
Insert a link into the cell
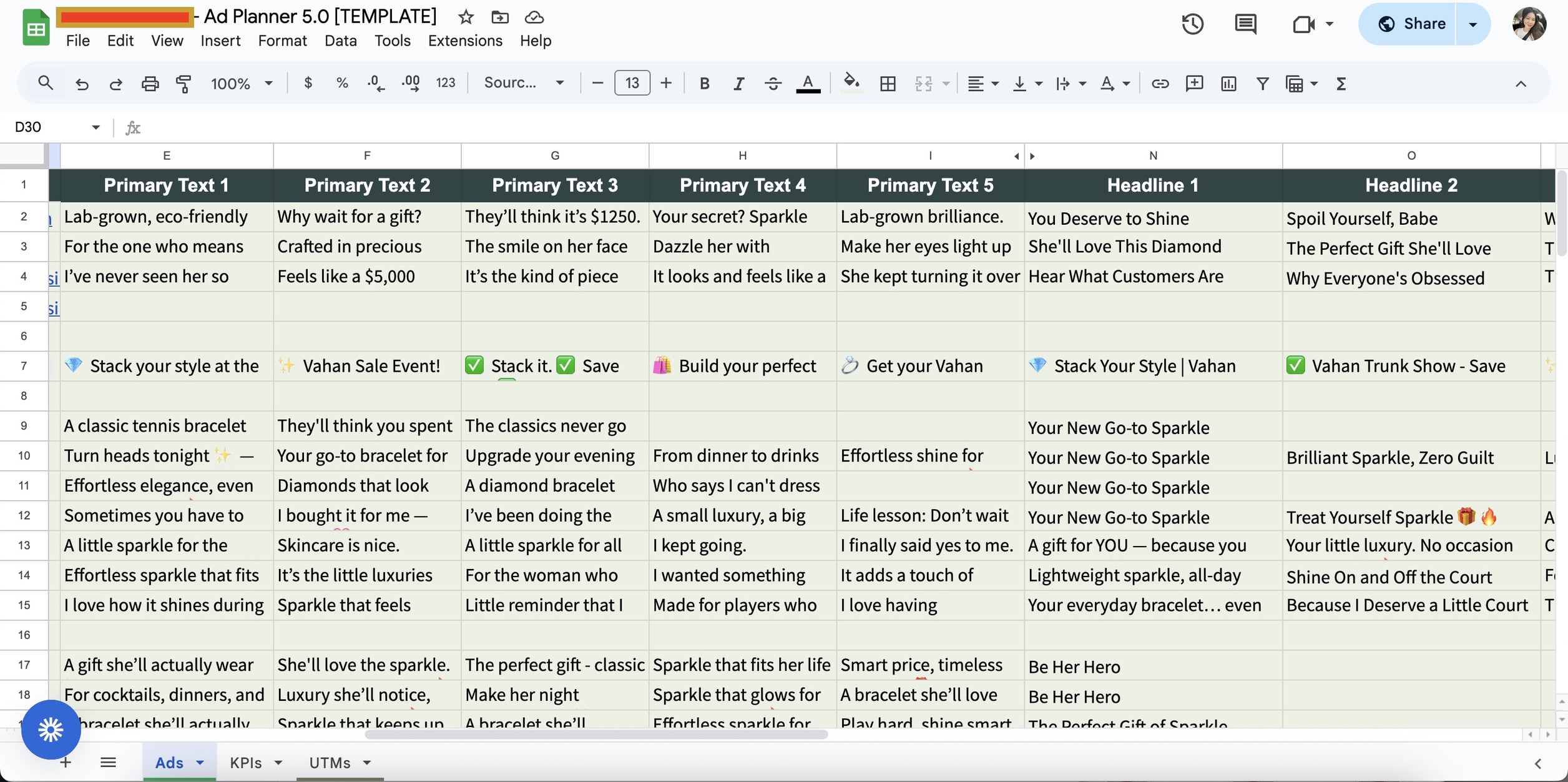pos(1160,83)
